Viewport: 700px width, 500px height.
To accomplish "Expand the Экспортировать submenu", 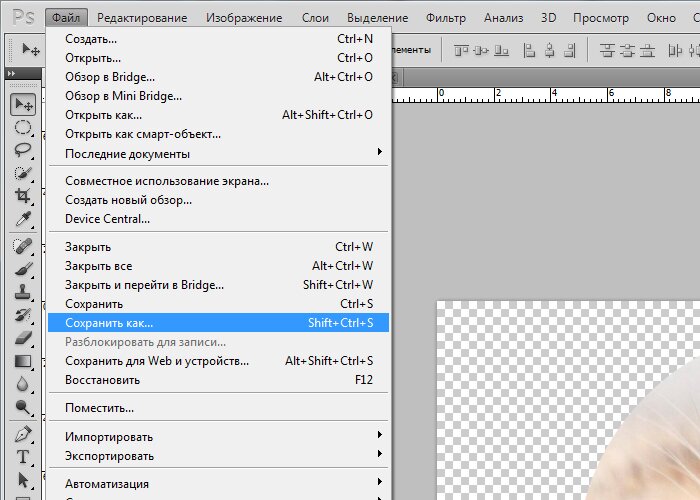I will (218, 456).
